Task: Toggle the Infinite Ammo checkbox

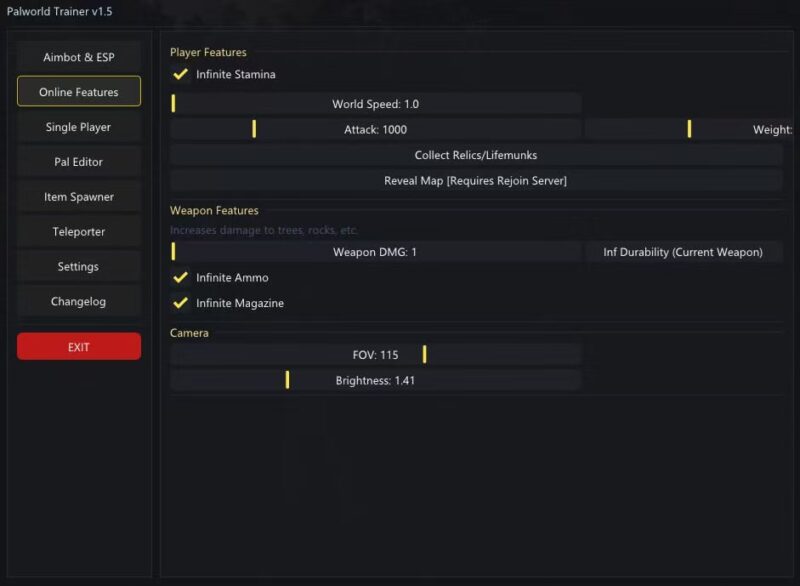Action: pos(181,278)
